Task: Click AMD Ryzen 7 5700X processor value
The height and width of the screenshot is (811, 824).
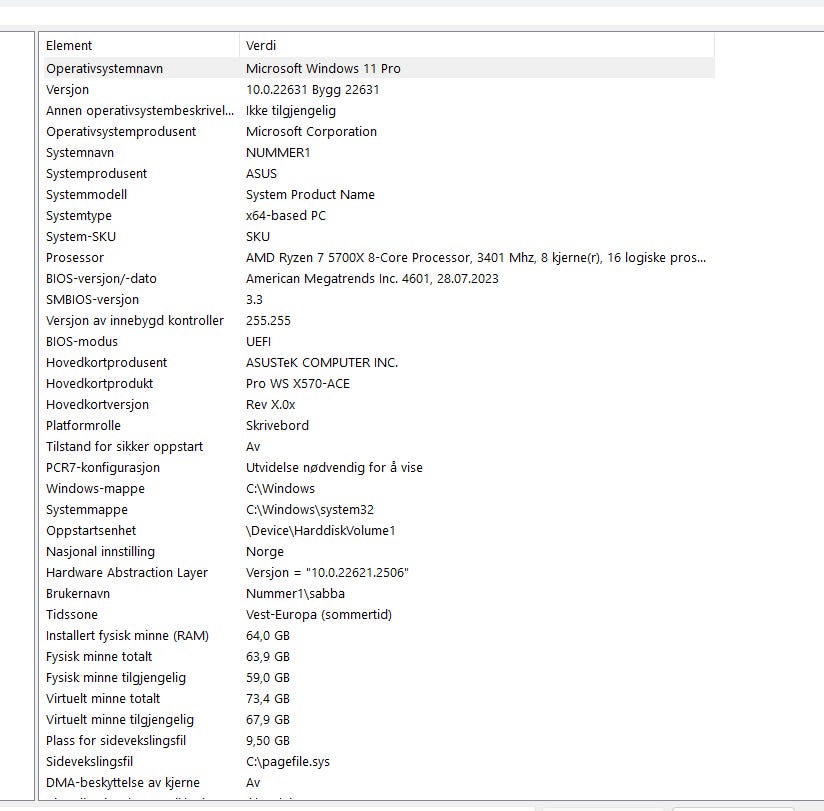Action: (476, 258)
